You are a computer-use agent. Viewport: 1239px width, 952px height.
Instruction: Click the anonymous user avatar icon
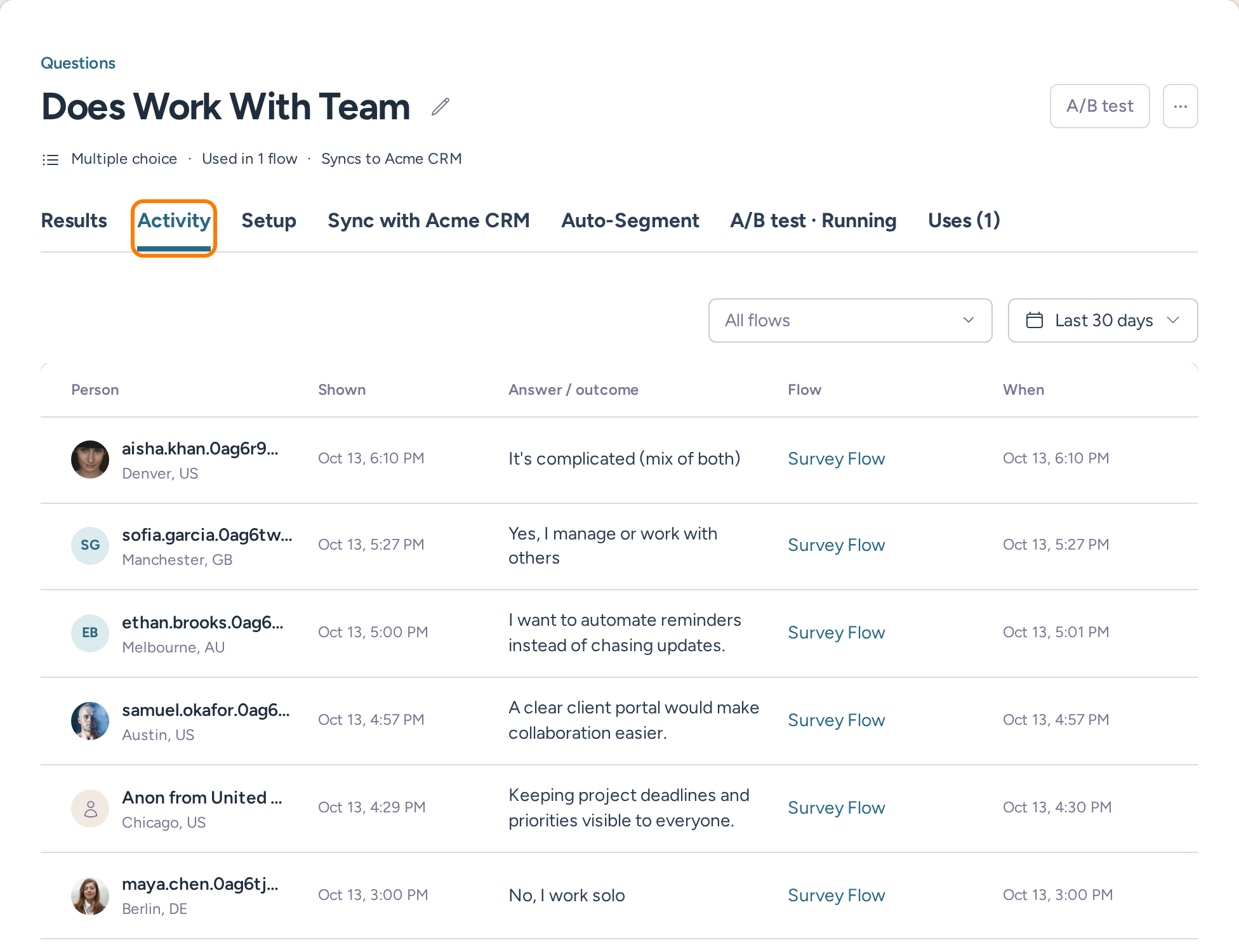point(90,808)
